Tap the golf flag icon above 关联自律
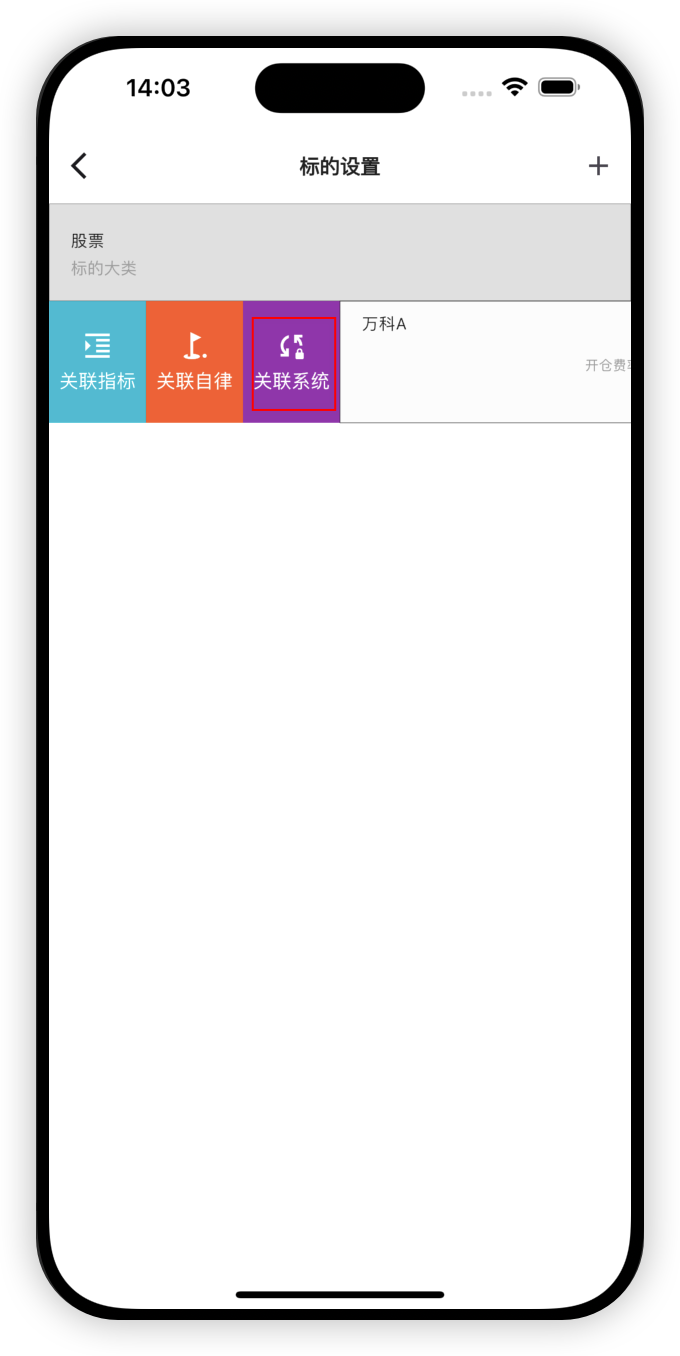This screenshot has width=680, height=1356. [x=194, y=346]
